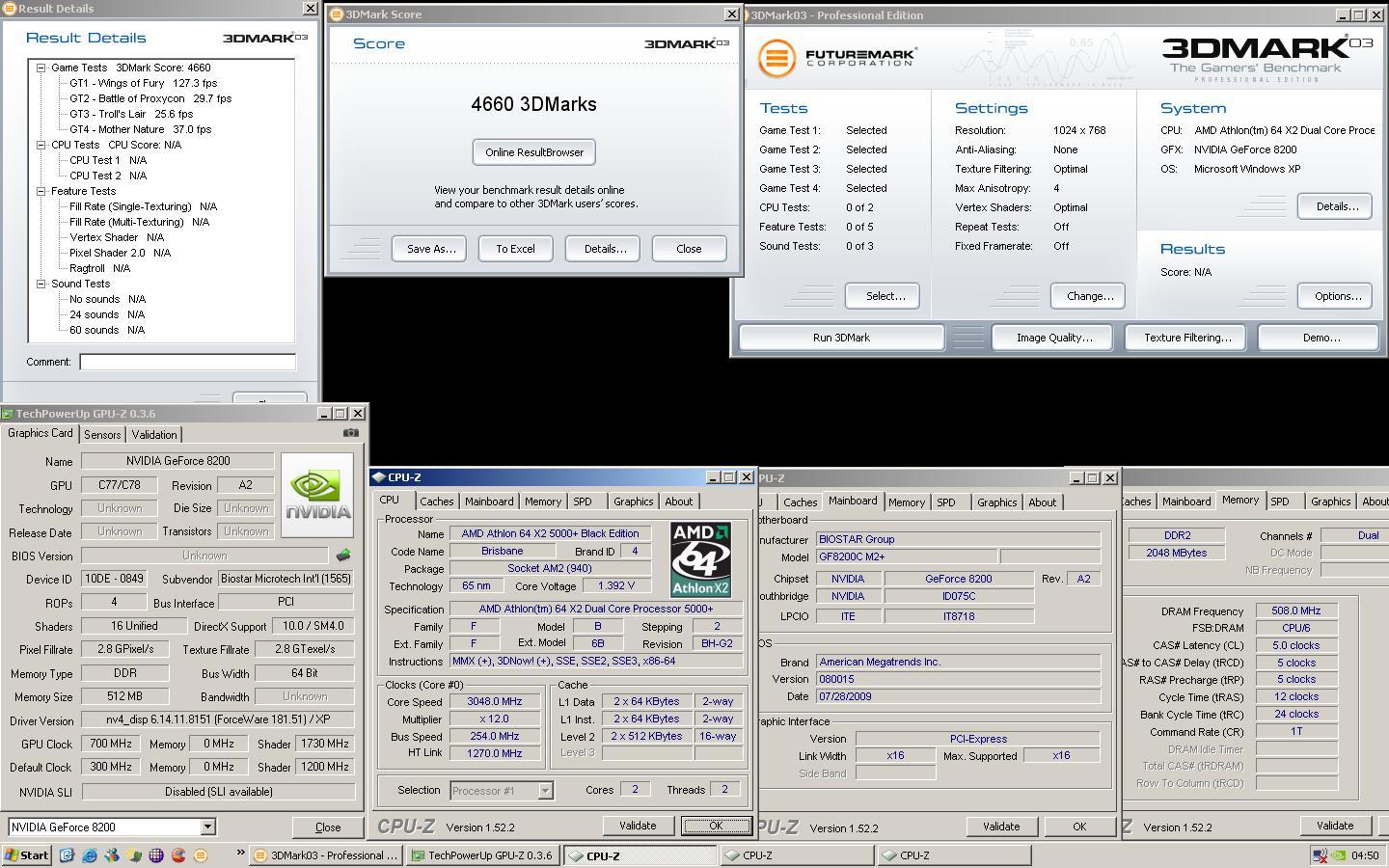Select Ragtroll result row

99,268
